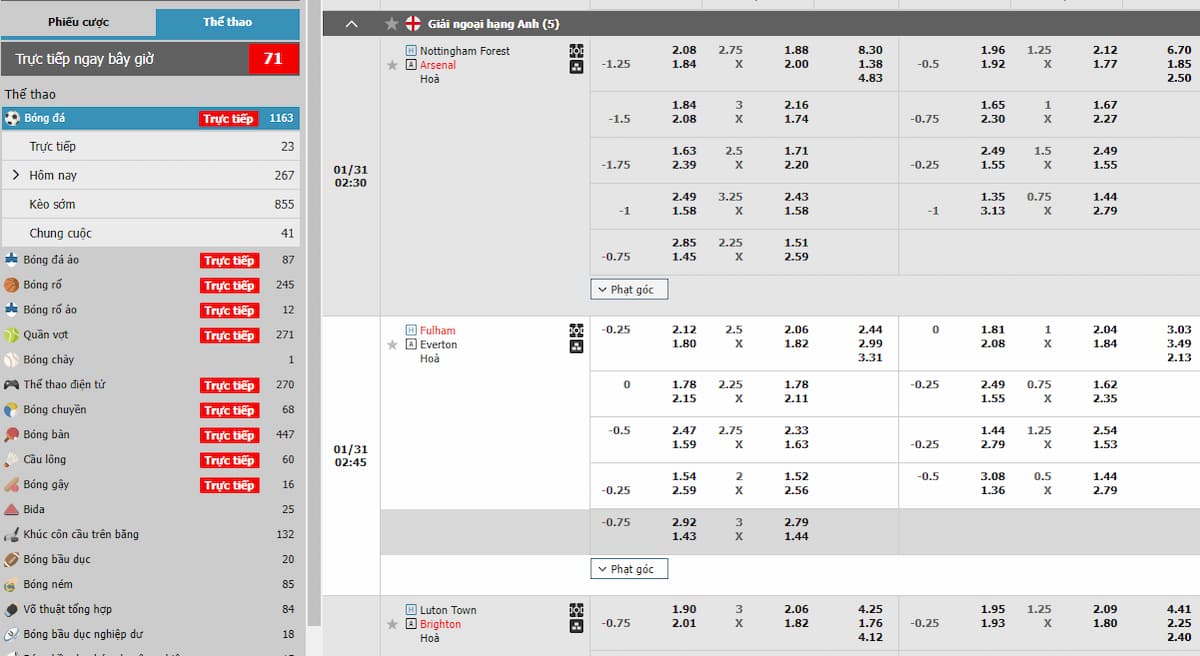The width and height of the screenshot is (1200, 656).
Task: Click the rugby icon for Bóng bầu dục nghiệp dư
Action: (12, 635)
